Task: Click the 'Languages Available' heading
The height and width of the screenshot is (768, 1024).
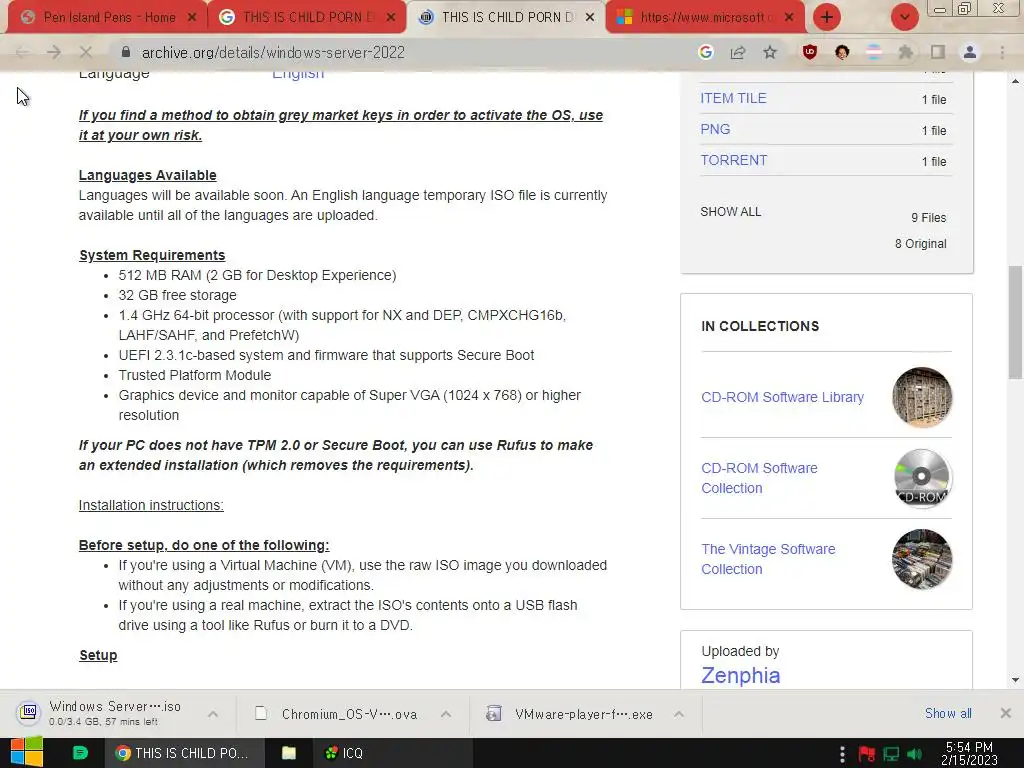Action: click(x=148, y=175)
